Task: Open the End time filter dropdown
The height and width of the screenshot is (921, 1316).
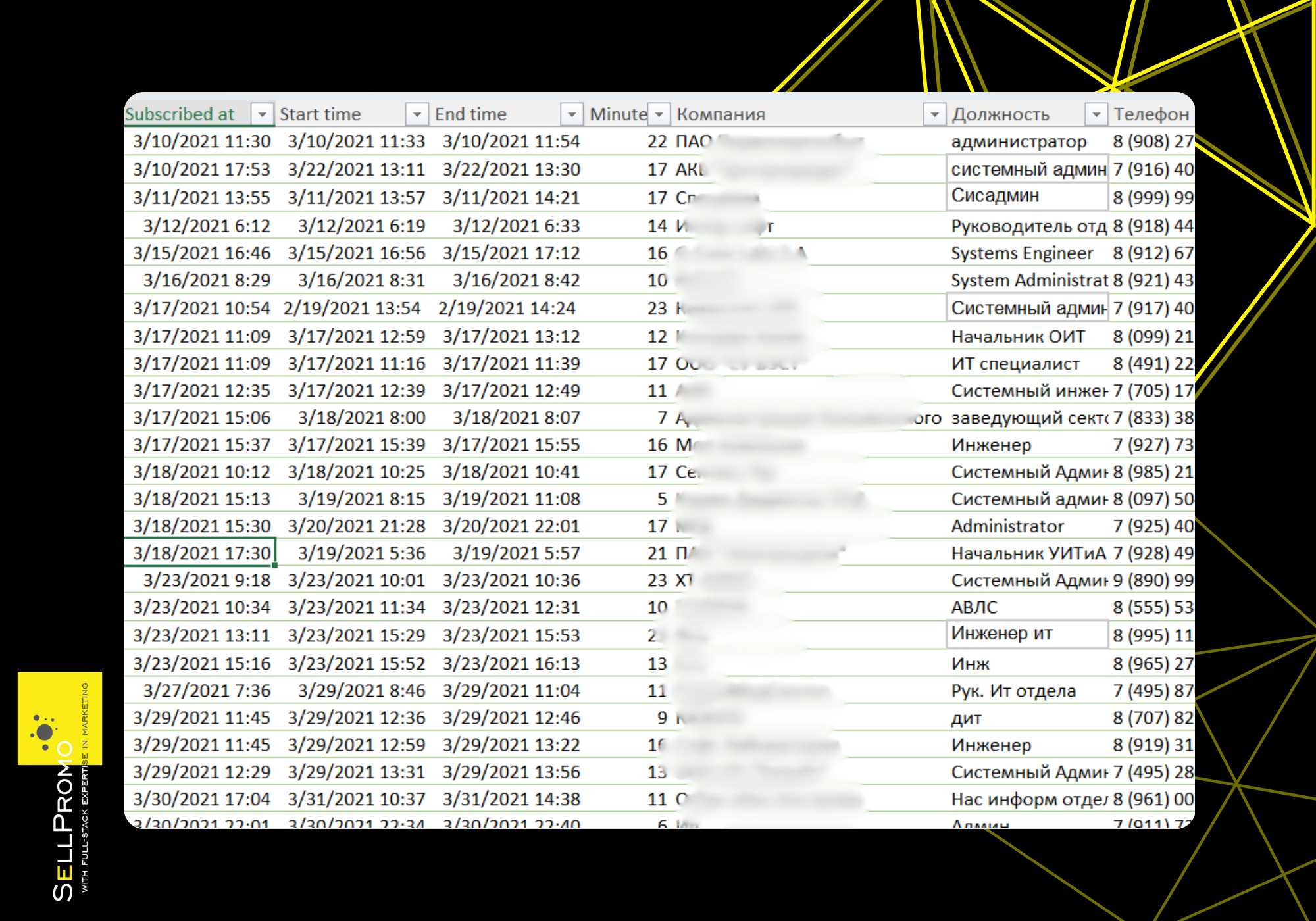Action: [x=571, y=114]
